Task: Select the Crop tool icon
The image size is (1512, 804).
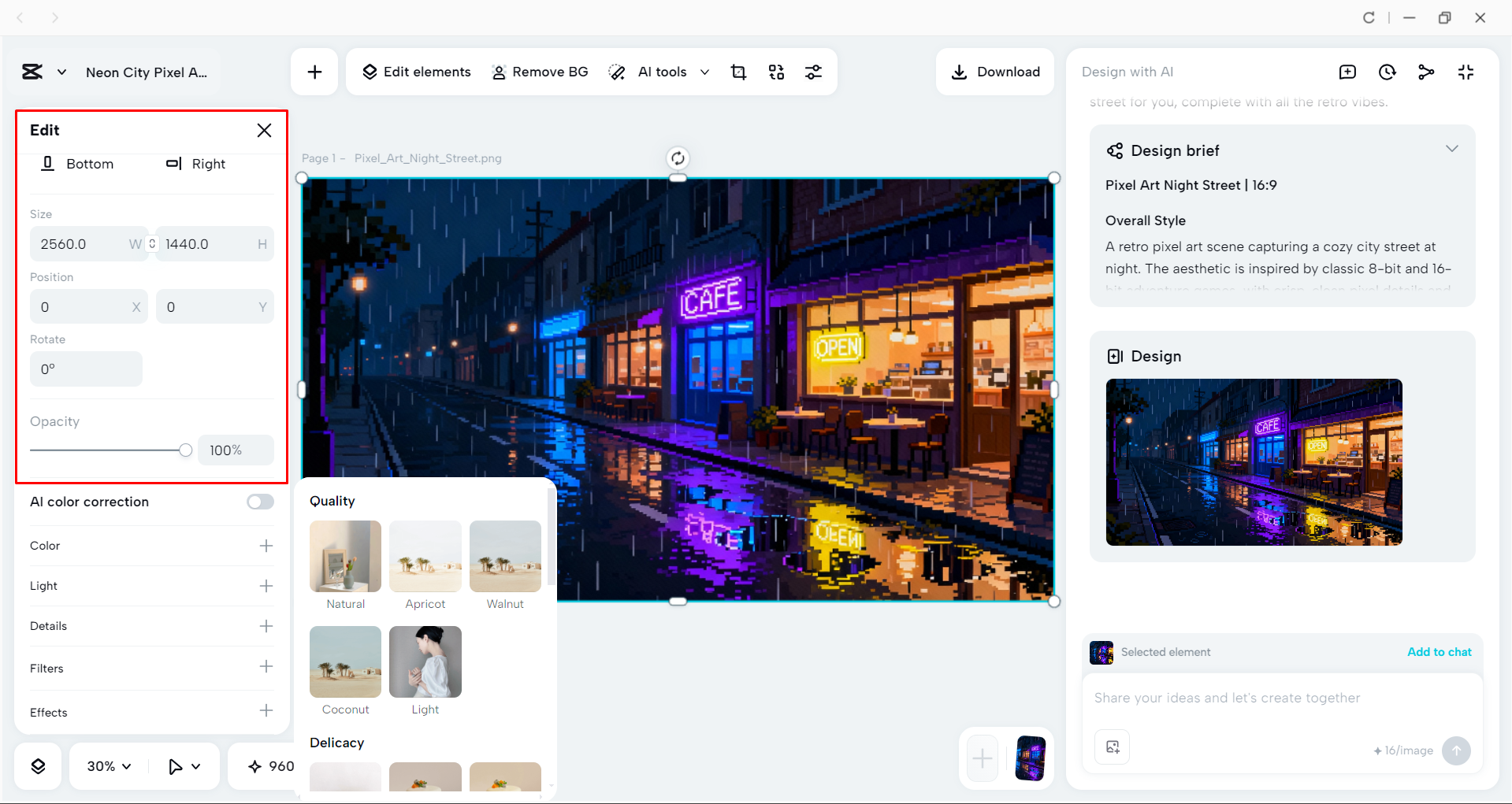Action: coord(738,72)
